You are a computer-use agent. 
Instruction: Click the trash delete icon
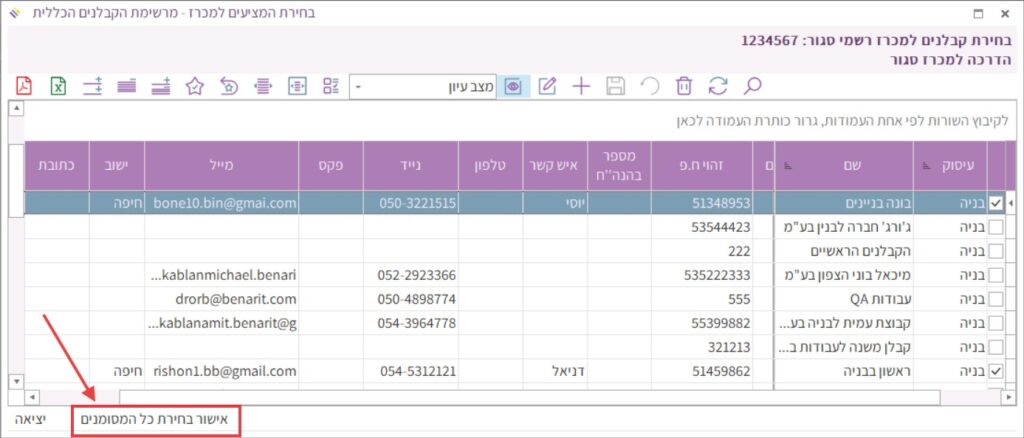pos(684,86)
